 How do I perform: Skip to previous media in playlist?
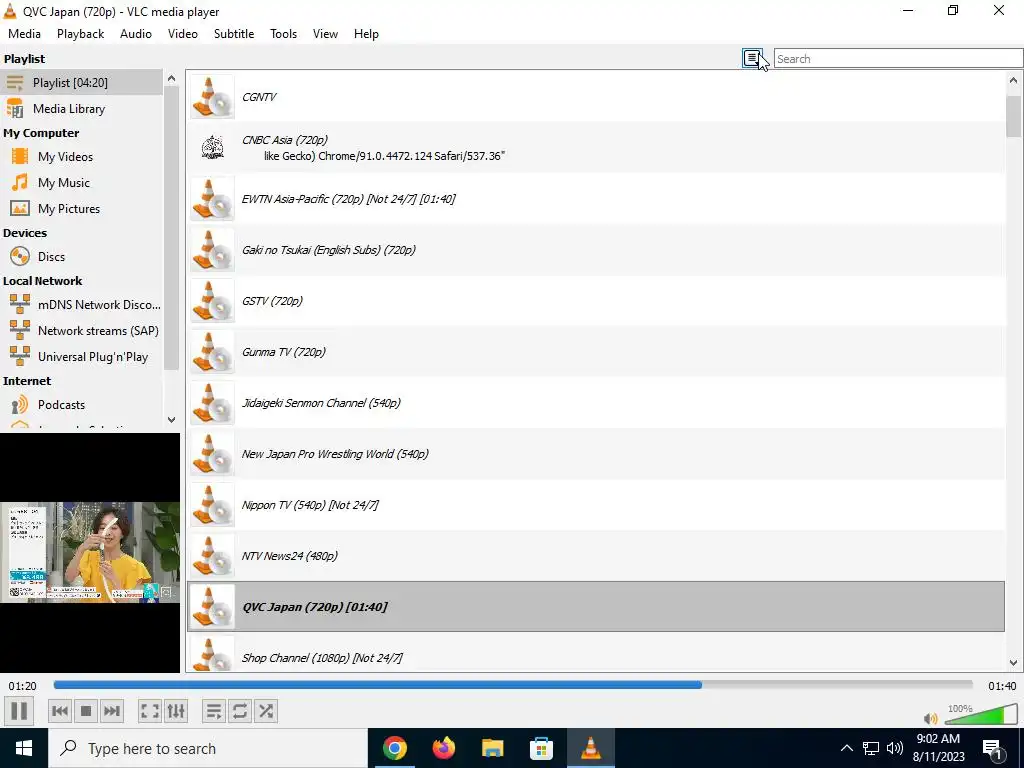(x=60, y=711)
